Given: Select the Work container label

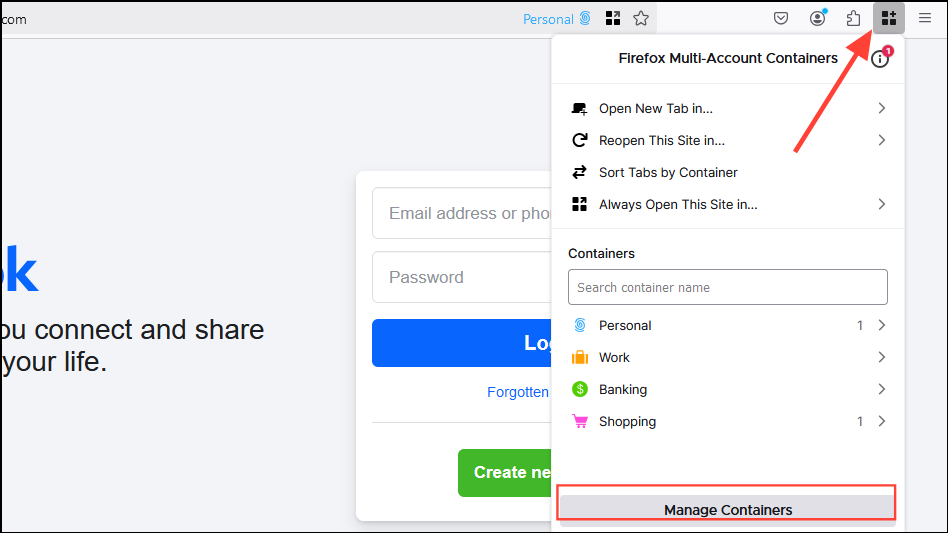Looking at the screenshot, I should [x=614, y=357].
